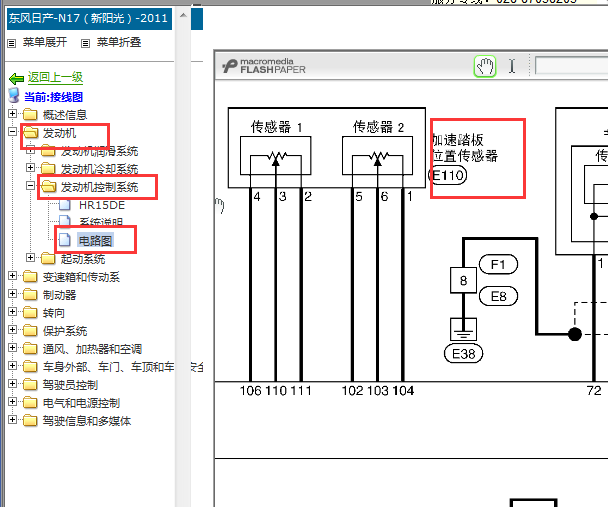Open the 电路图 document

95,241
